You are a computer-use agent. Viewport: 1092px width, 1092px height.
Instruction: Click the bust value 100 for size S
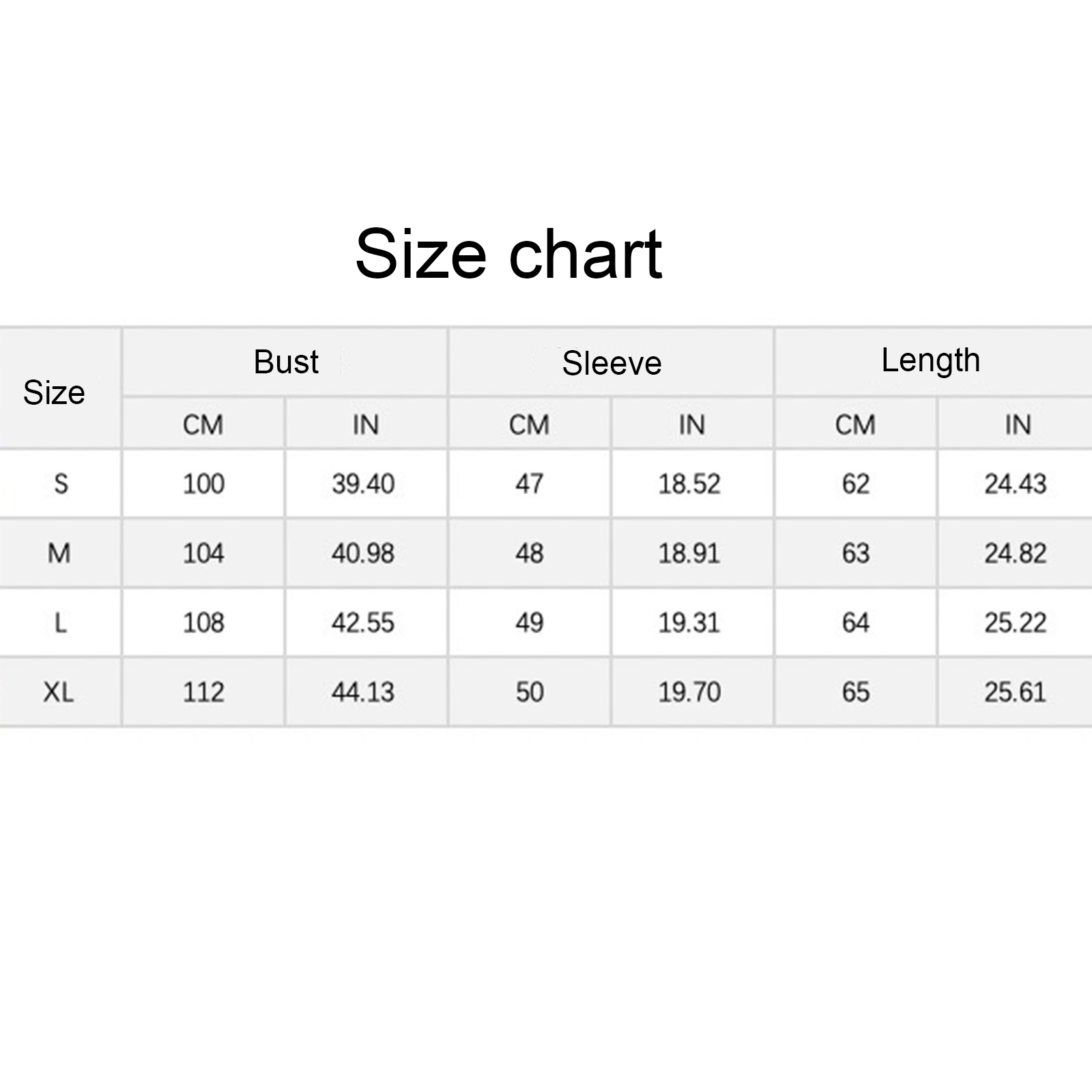(203, 484)
